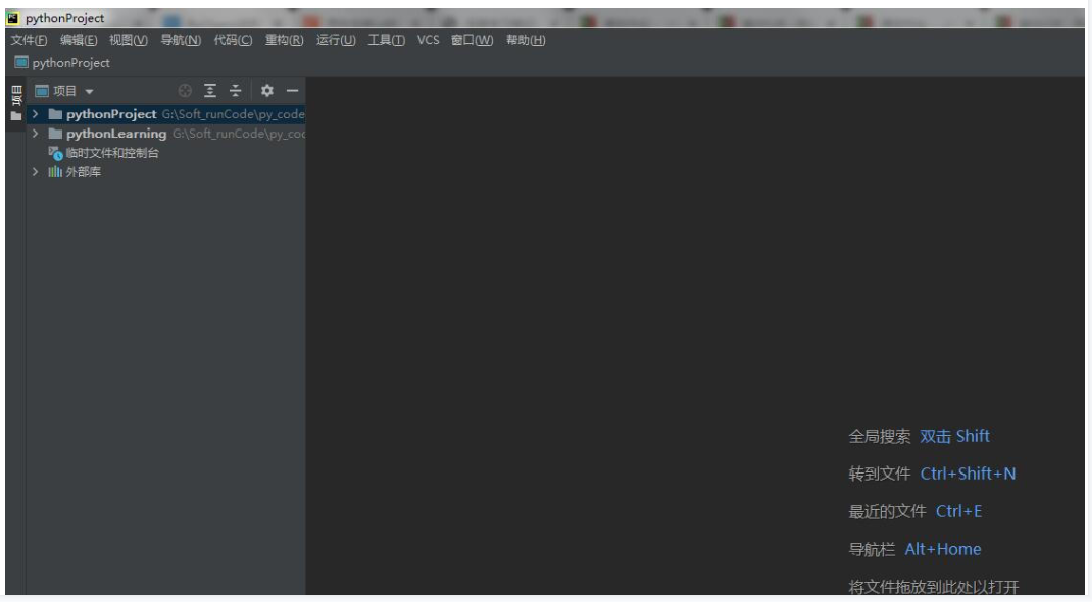The width and height of the screenshot is (1092, 602).
Task: Open the 导航(N) menu
Action: (180, 40)
